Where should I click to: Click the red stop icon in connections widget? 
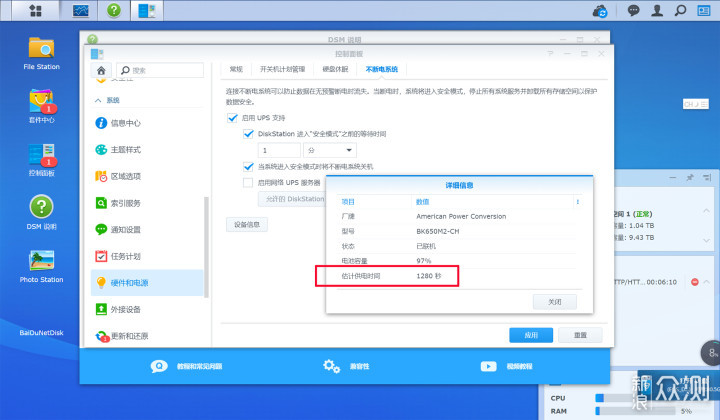pos(694,282)
